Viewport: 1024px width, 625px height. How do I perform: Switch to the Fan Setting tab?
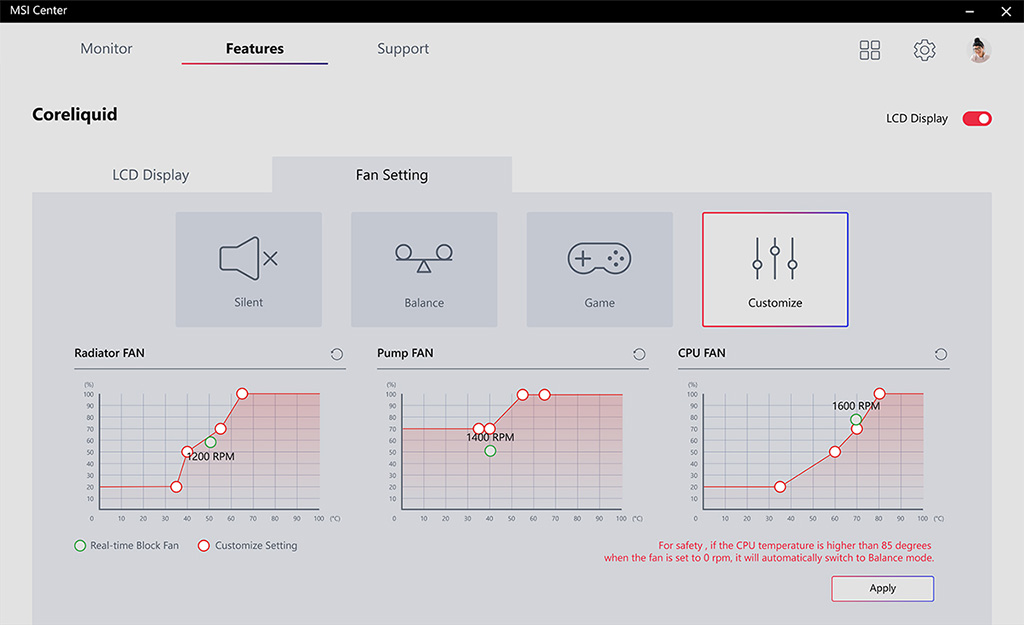(392, 175)
